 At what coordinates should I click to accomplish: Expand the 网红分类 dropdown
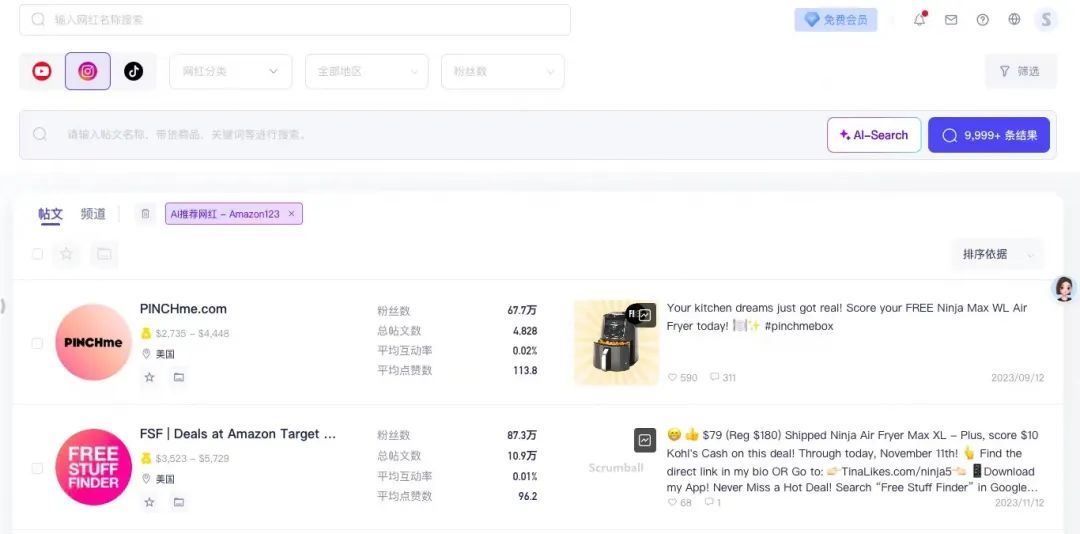230,71
